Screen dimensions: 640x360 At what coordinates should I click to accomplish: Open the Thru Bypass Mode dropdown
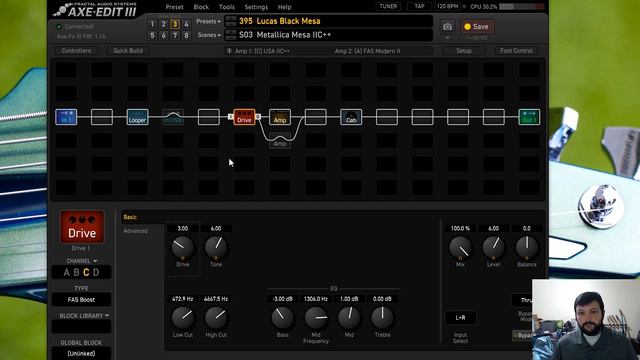(x=522, y=300)
